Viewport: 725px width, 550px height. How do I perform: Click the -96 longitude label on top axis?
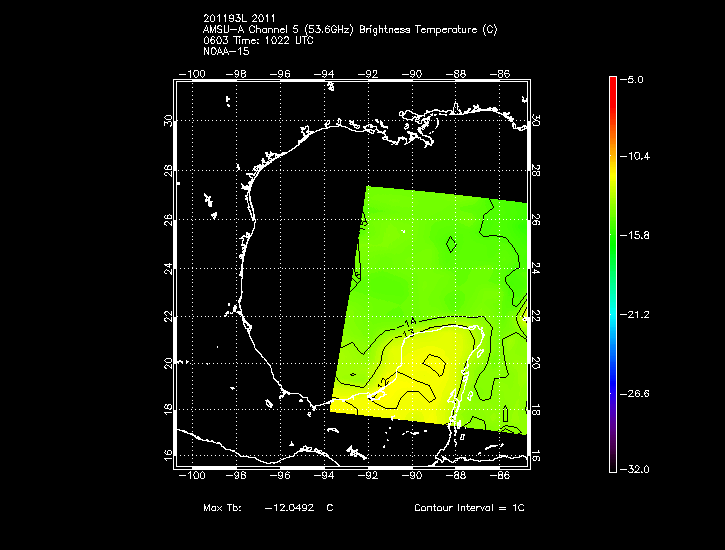point(280,74)
